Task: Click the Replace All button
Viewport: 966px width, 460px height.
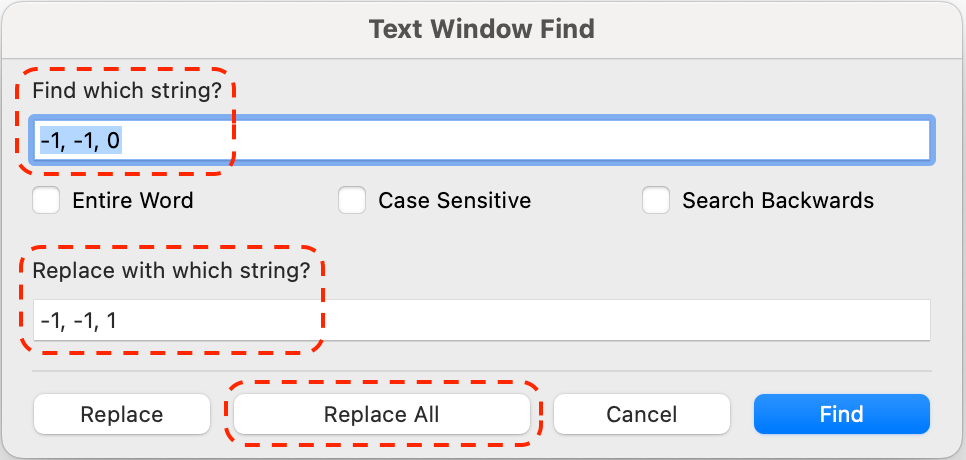Action: (x=381, y=414)
